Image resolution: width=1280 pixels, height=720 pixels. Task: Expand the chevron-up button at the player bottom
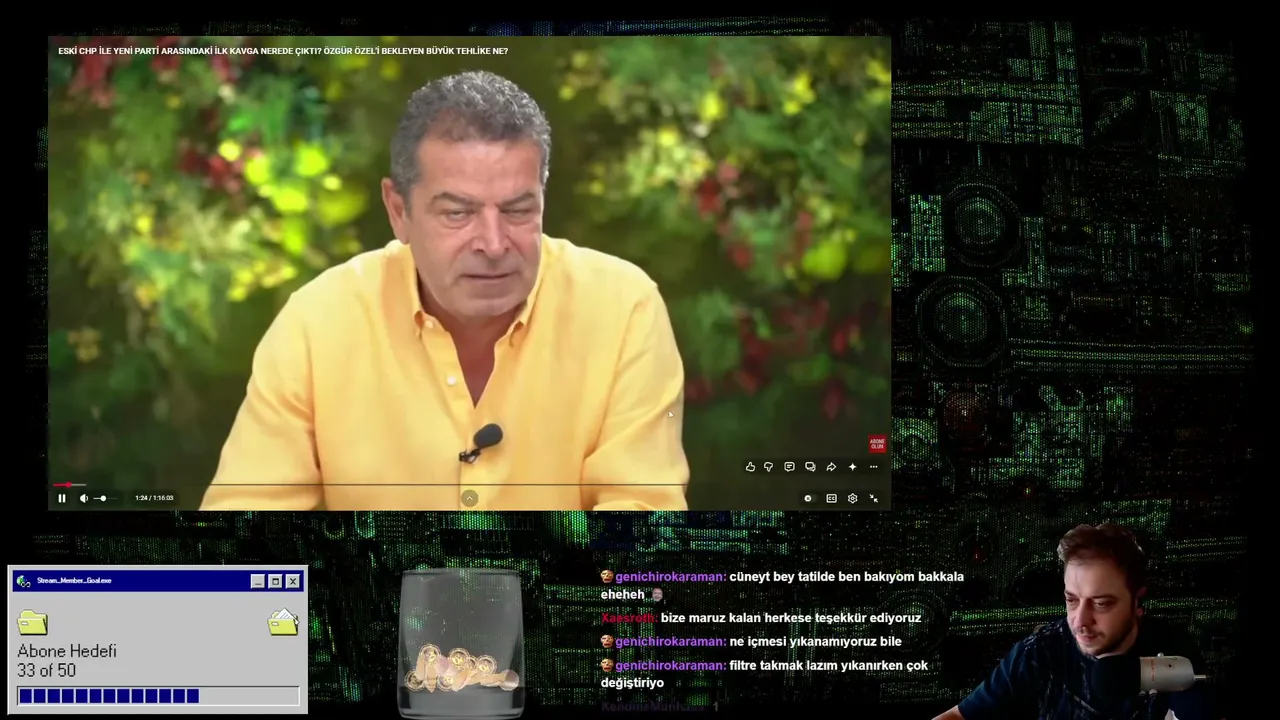pyautogui.click(x=469, y=498)
